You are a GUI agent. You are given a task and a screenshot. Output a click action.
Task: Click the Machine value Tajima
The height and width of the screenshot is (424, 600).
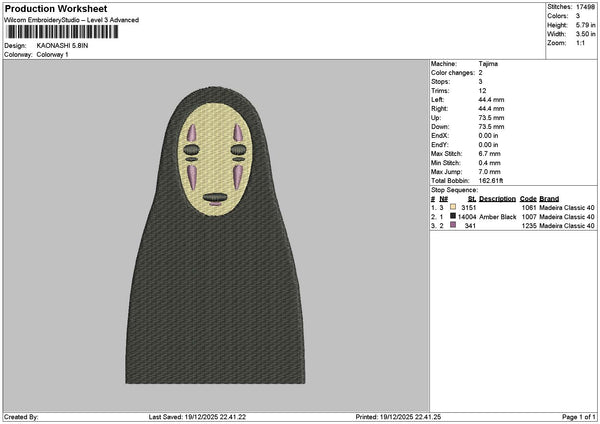click(489, 63)
